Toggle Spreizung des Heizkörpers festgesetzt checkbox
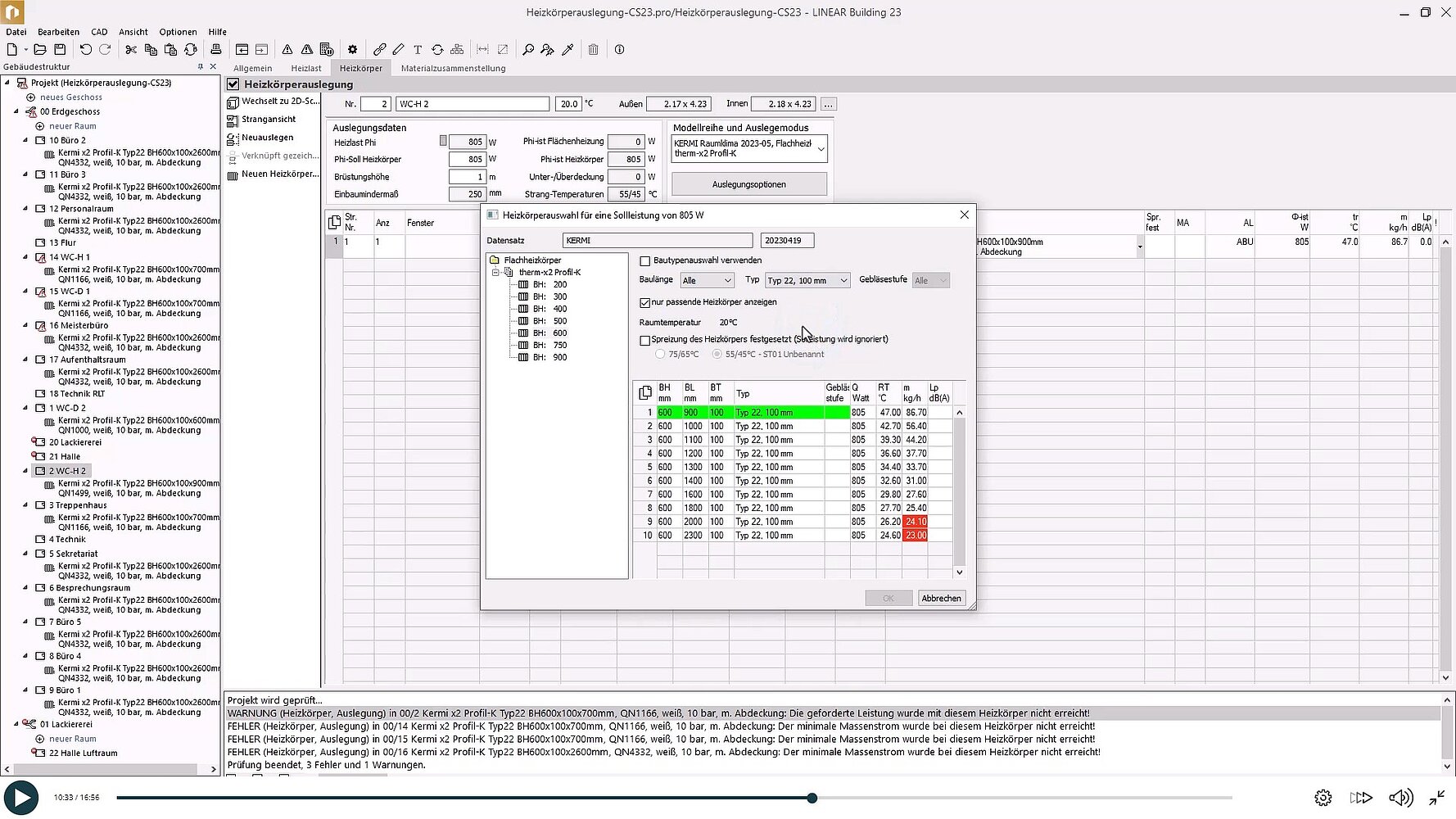 pyautogui.click(x=645, y=340)
